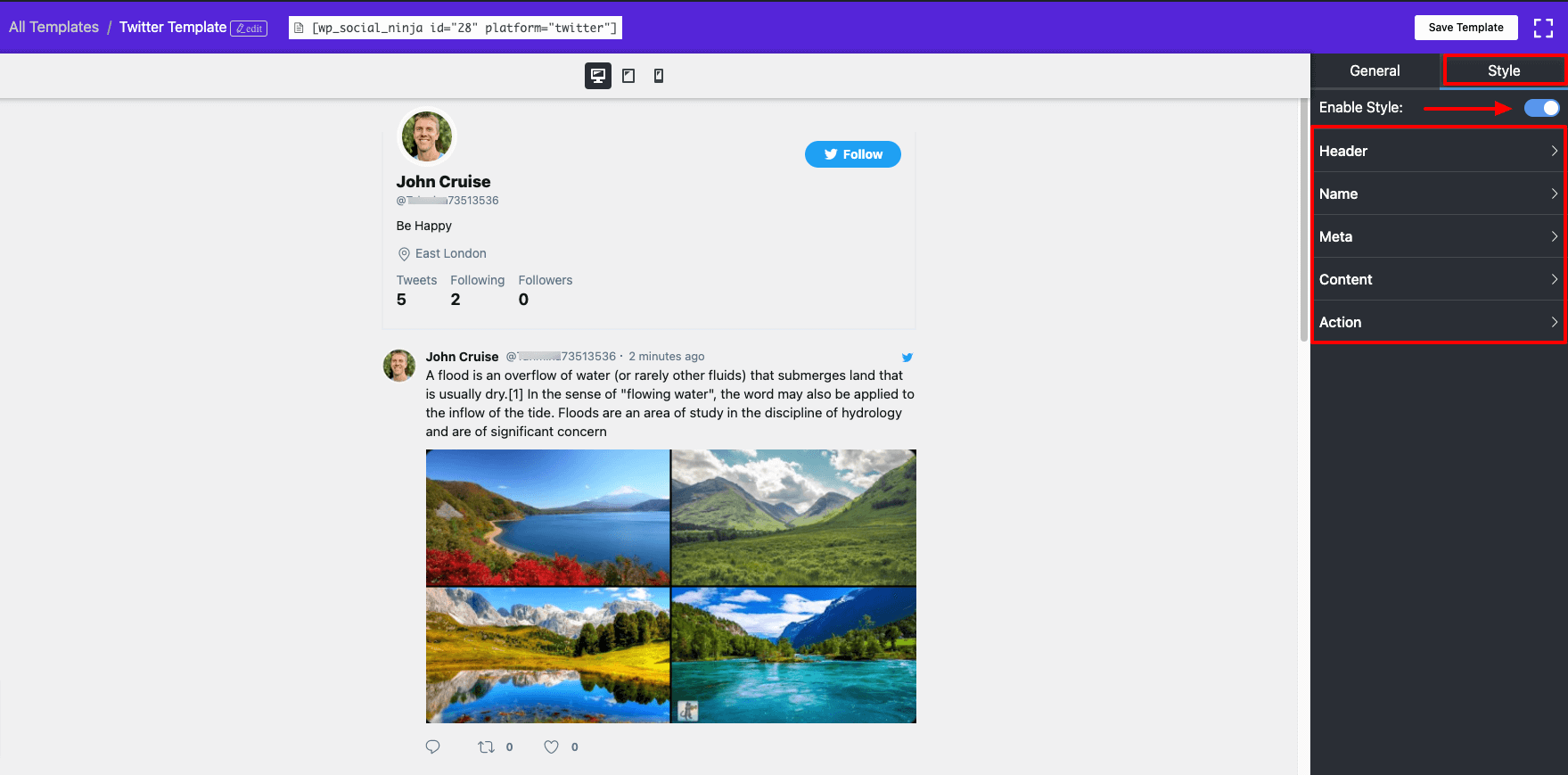Click the retweet icon under the tweet
Viewport: 1568px width, 775px height.
coord(486,746)
